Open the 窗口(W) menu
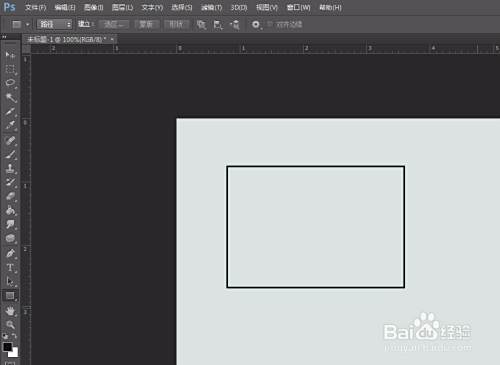 coord(298,7)
